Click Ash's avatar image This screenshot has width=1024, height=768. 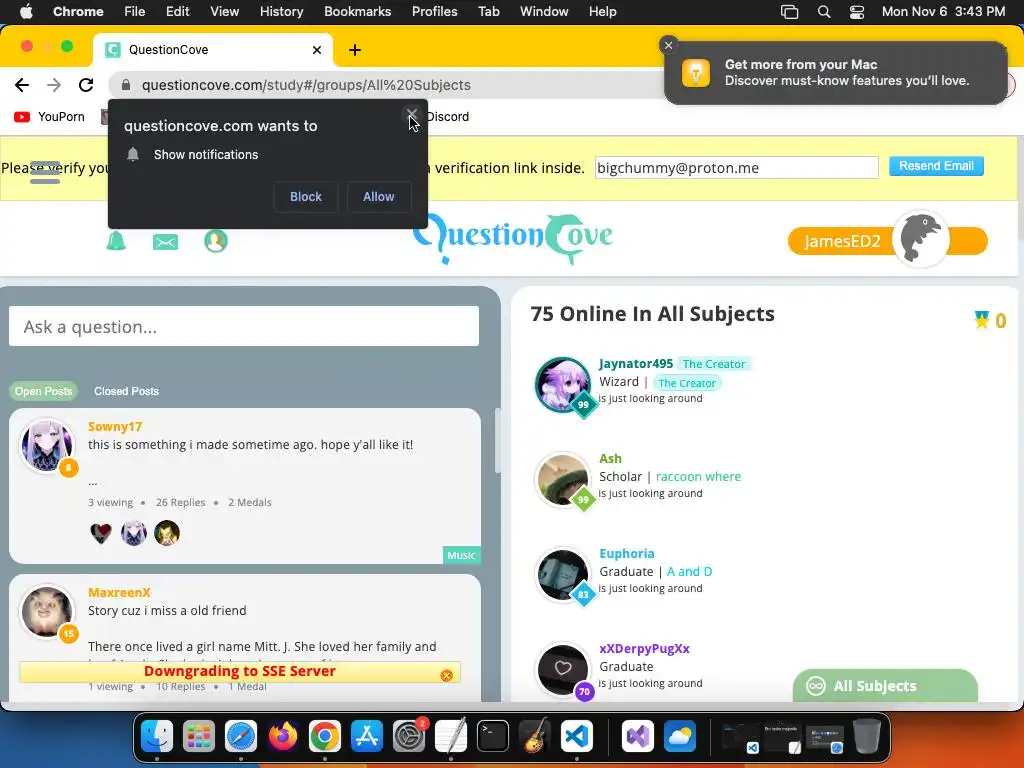(x=562, y=479)
